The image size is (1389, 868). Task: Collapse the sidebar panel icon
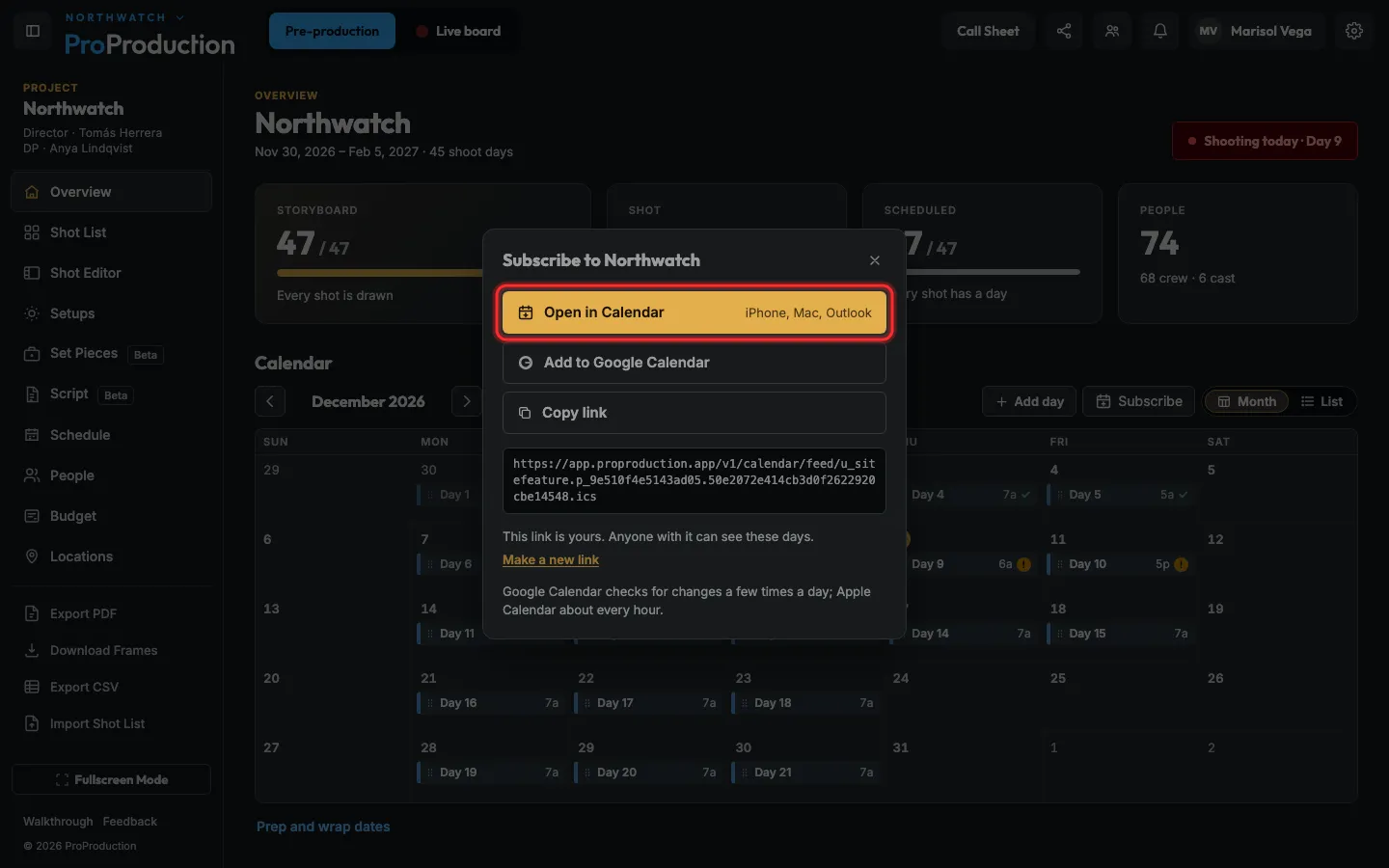coord(33,31)
